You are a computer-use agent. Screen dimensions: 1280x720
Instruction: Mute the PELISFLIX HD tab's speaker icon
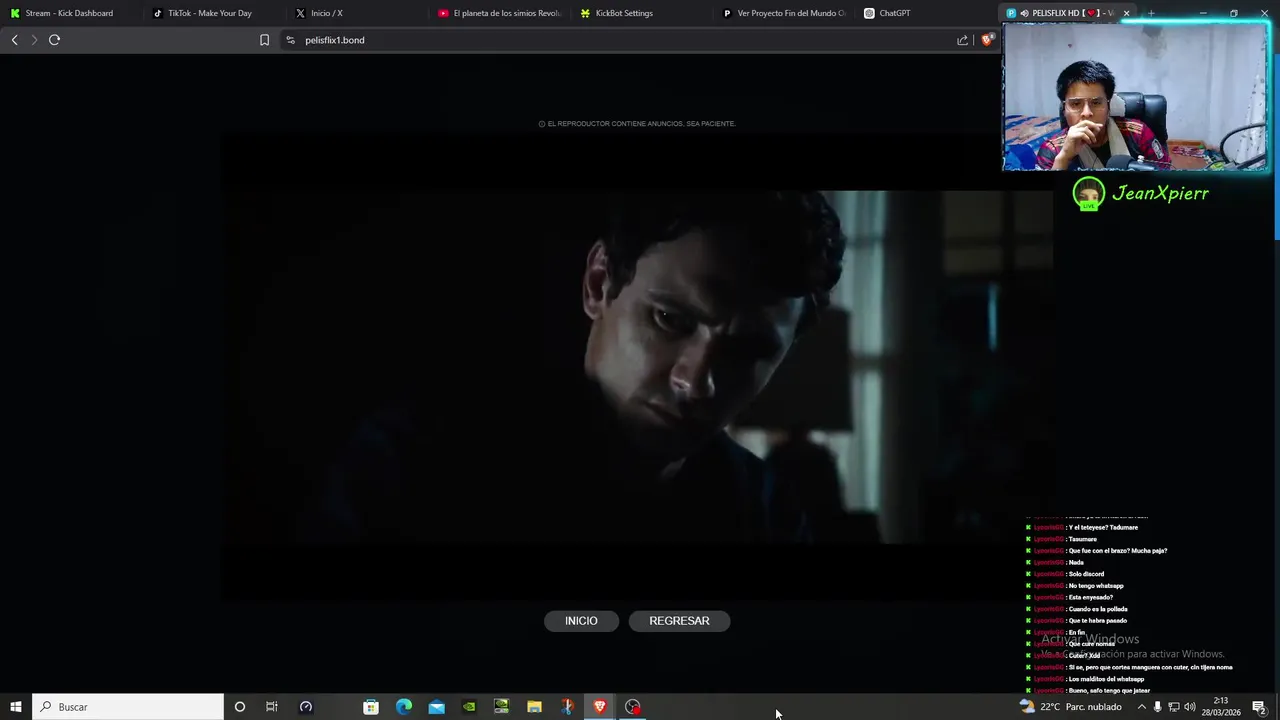point(1024,13)
